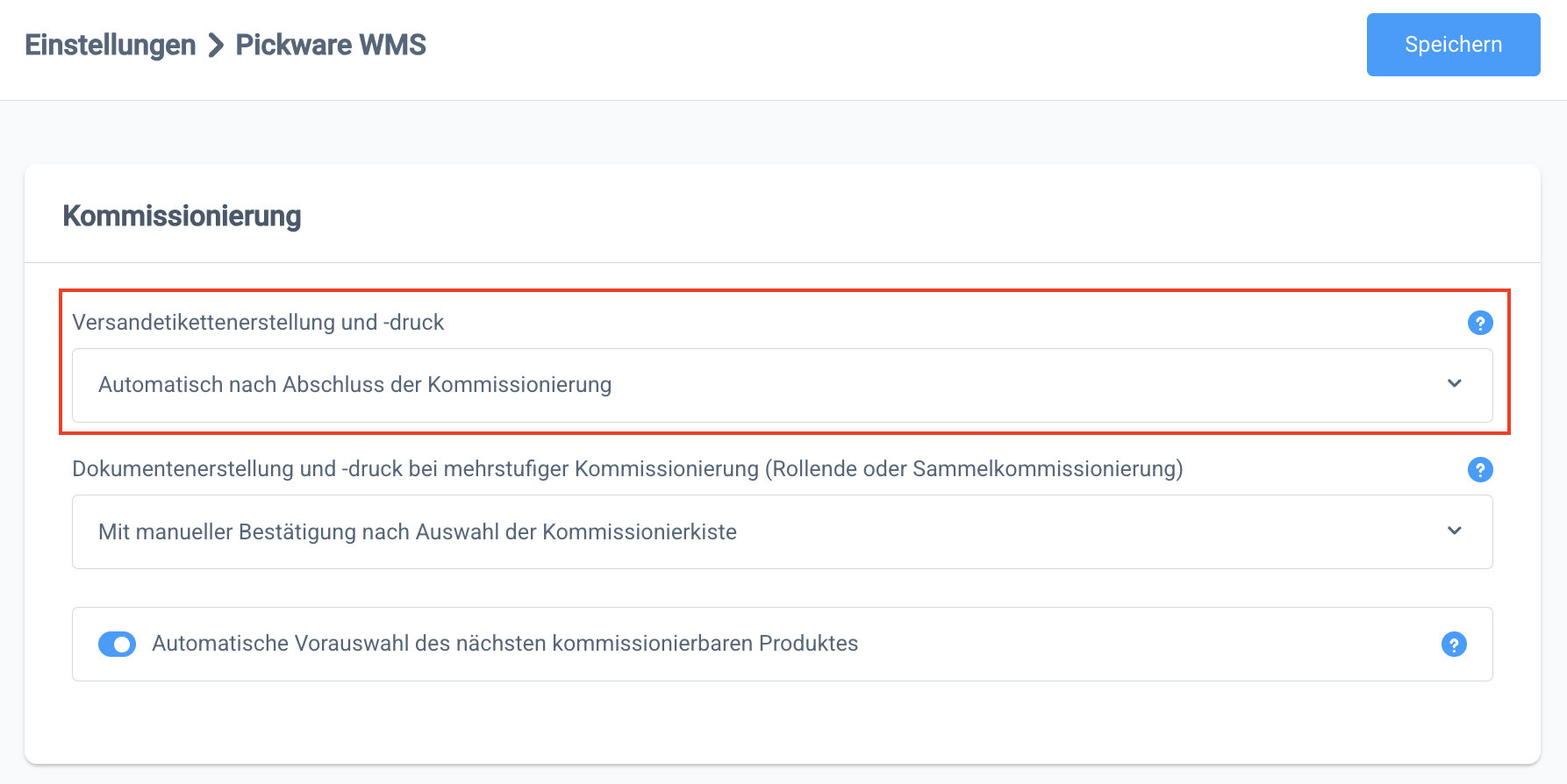Screen dimensions: 1567x784
Task: Click empty space in the Automatische Vorauswahl row
Action: pyautogui.click(x=1141, y=645)
